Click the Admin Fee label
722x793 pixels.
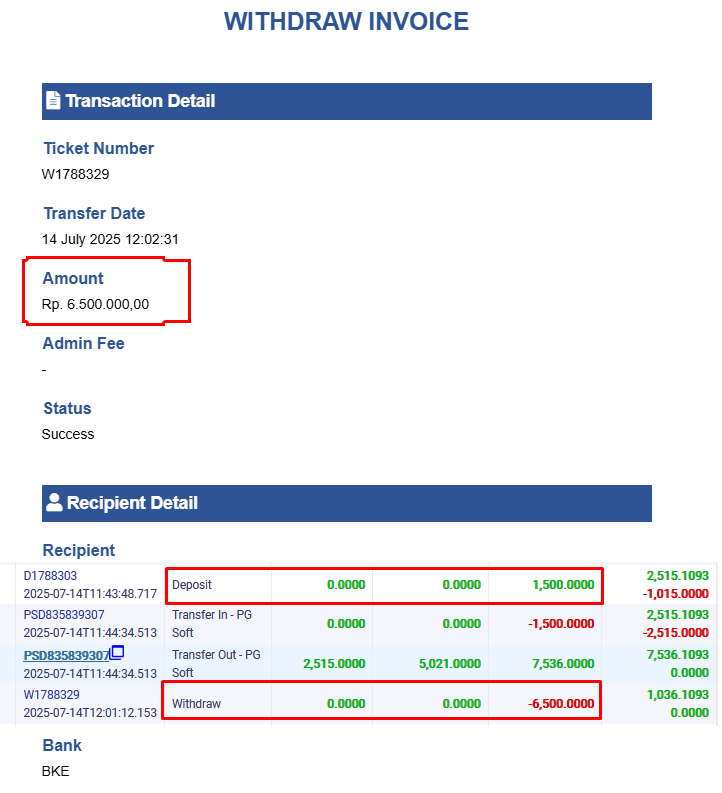[83, 343]
